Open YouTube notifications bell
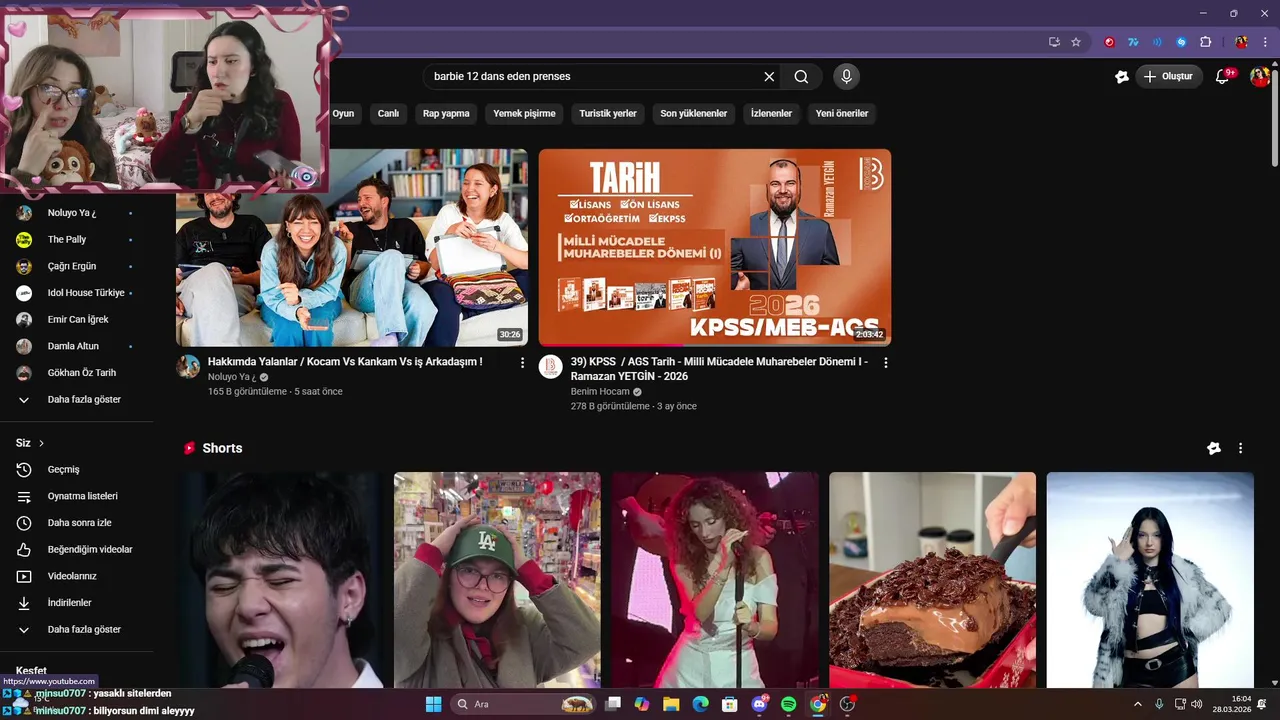This screenshot has width=1280, height=720. [1222, 77]
